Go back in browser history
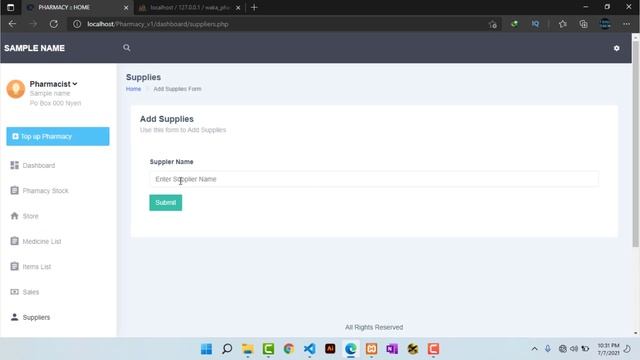Image resolution: width=640 pixels, height=360 pixels. [x=12, y=24]
